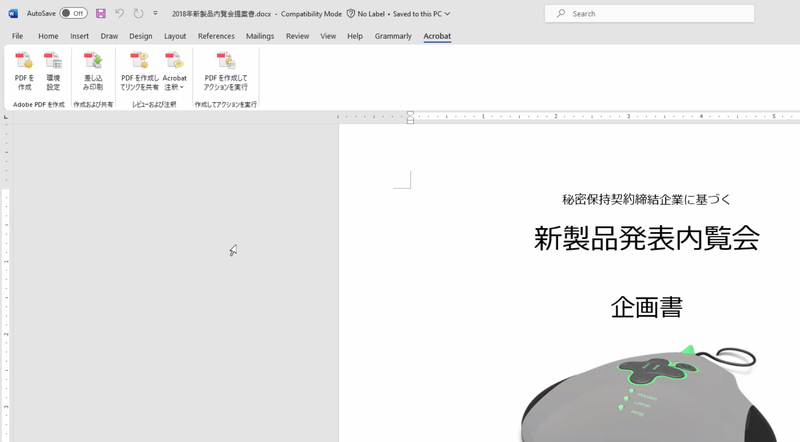This screenshot has width=800, height=442.
Task: Open the Help tab
Action: [355, 36]
